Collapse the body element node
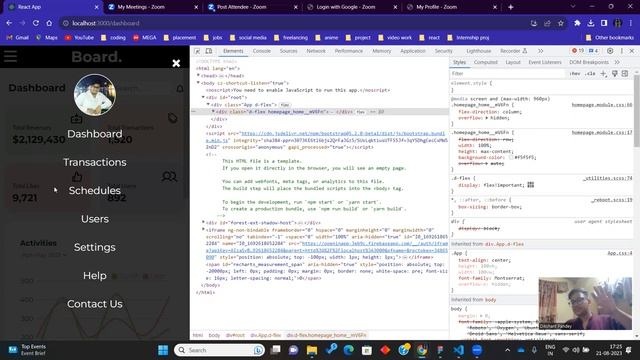Image resolution: width=640 pixels, height=360 pixels. [x=198, y=83]
